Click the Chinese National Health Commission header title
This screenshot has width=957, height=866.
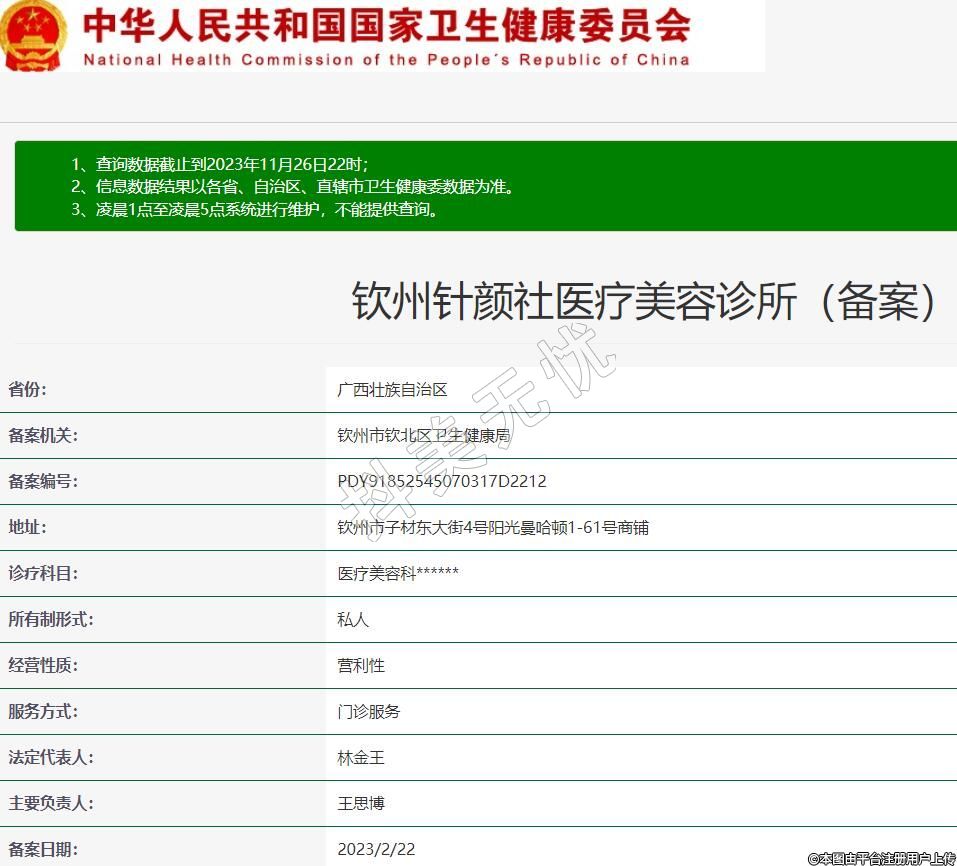tap(386, 25)
